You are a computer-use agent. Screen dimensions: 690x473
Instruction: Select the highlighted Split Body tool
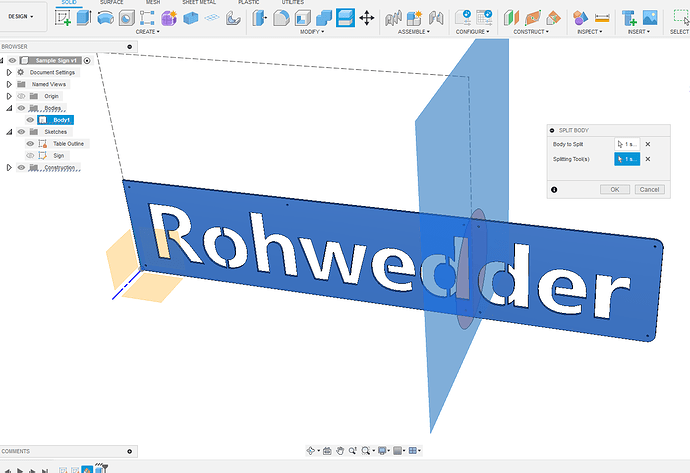pos(345,18)
